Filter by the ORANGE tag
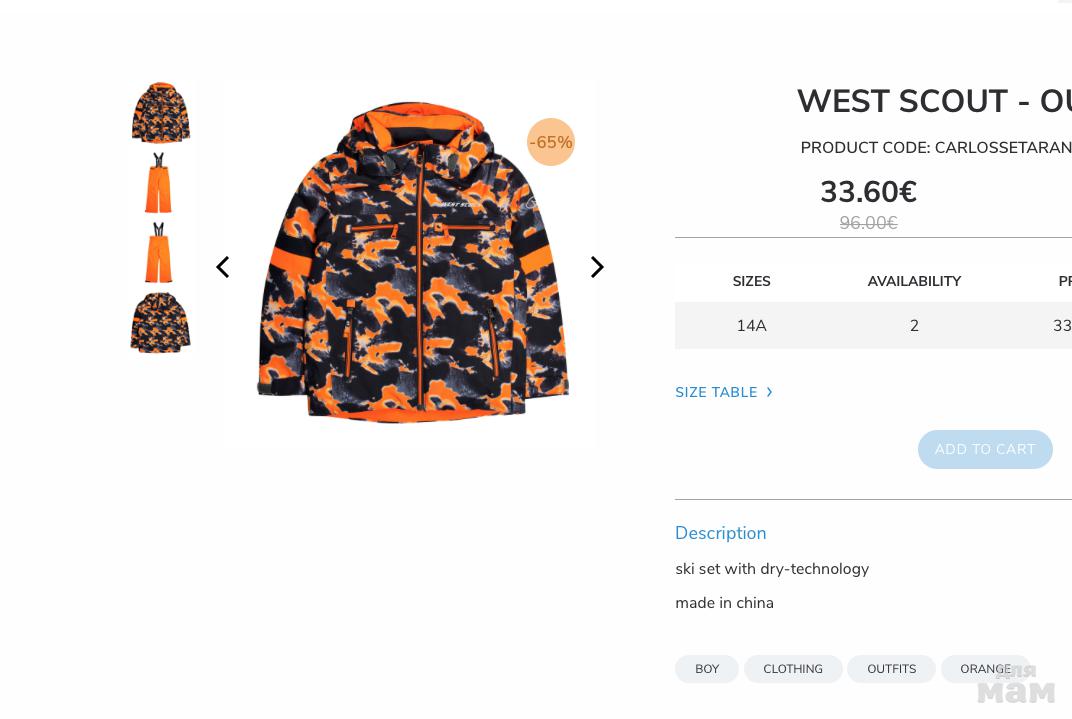The image size is (1072, 719). click(984, 669)
